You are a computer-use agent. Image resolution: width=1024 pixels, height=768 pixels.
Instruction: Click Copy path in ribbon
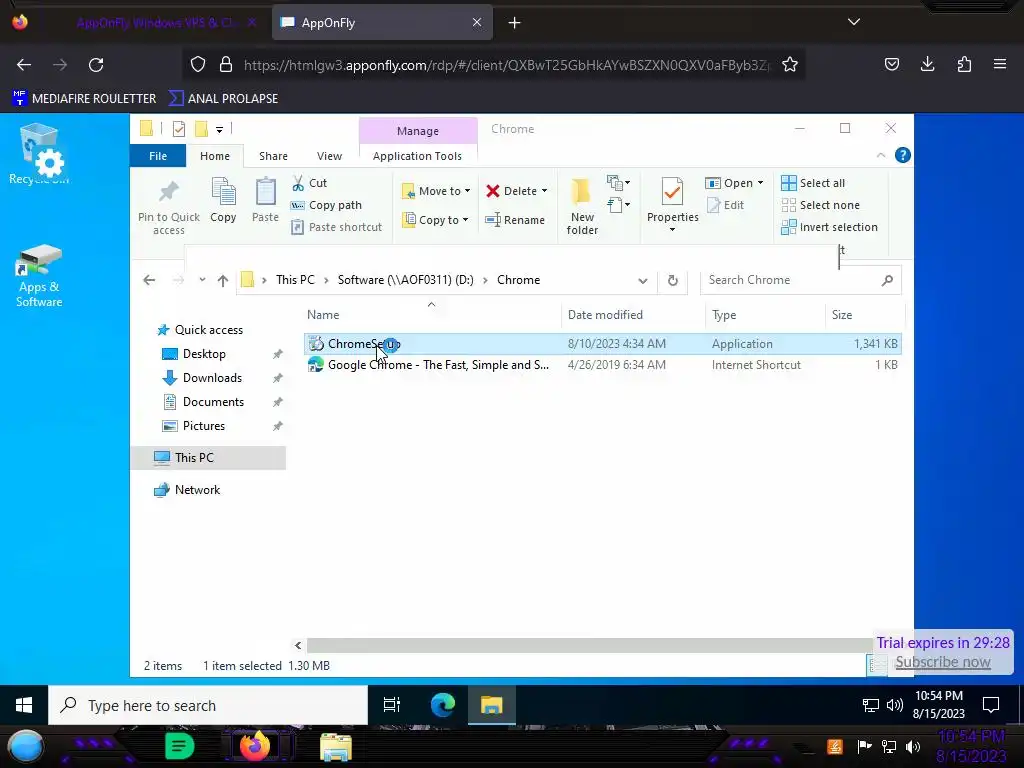click(327, 205)
